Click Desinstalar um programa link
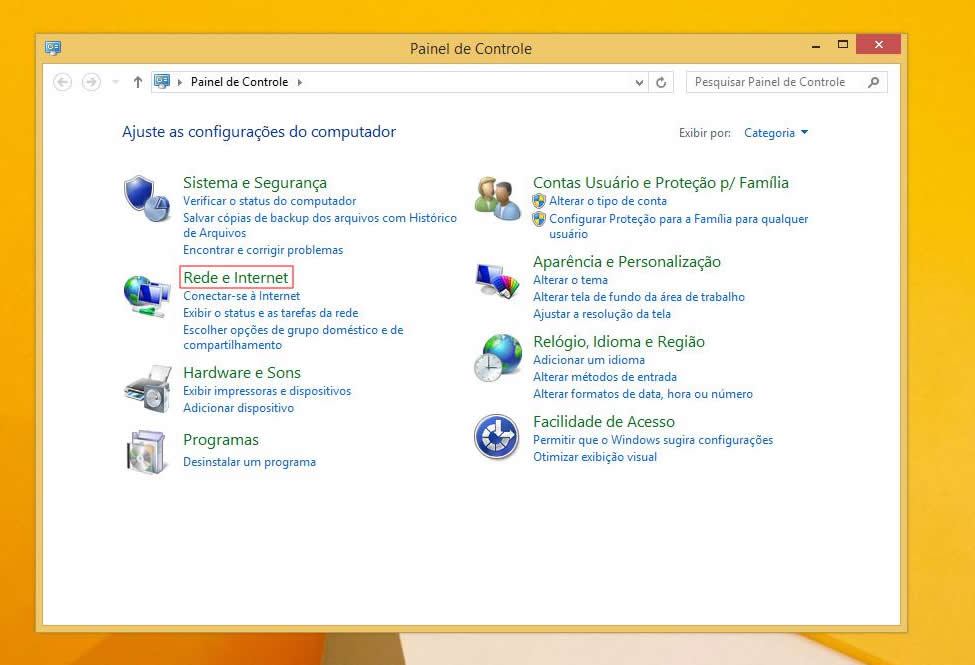Screen dimensions: 975x665 (249, 462)
